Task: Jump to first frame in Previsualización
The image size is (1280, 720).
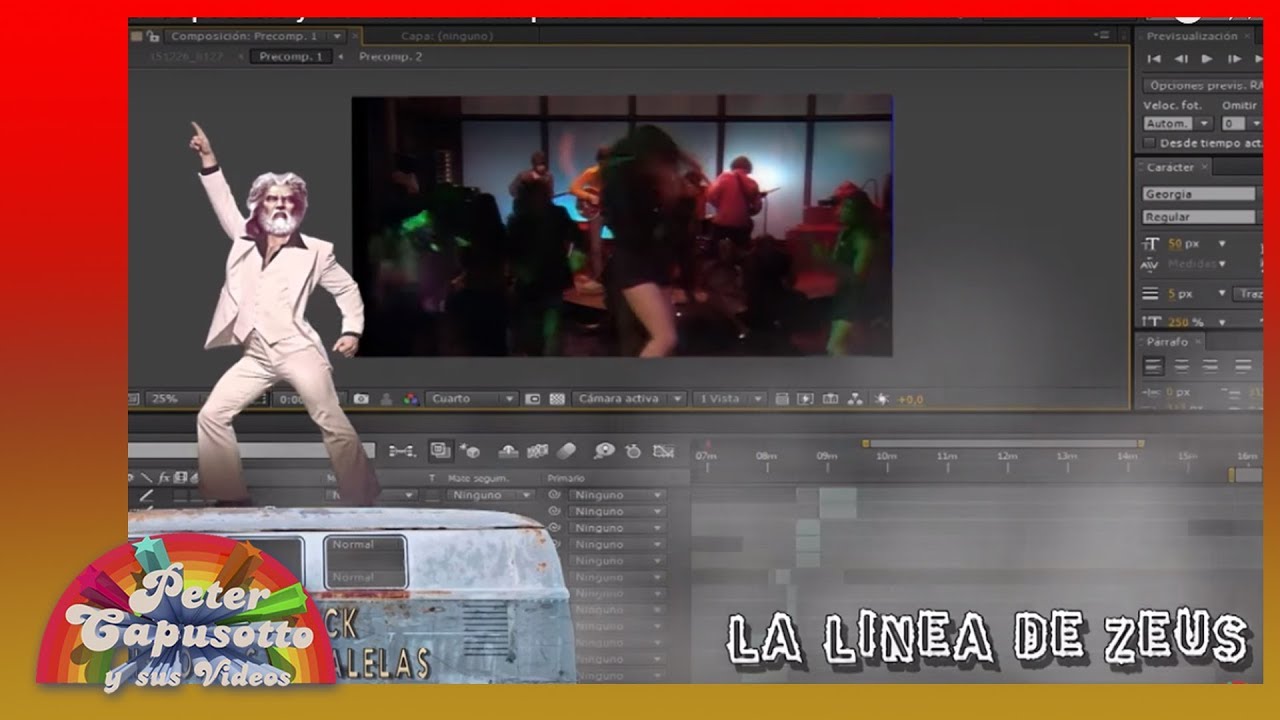Action: point(1155,59)
